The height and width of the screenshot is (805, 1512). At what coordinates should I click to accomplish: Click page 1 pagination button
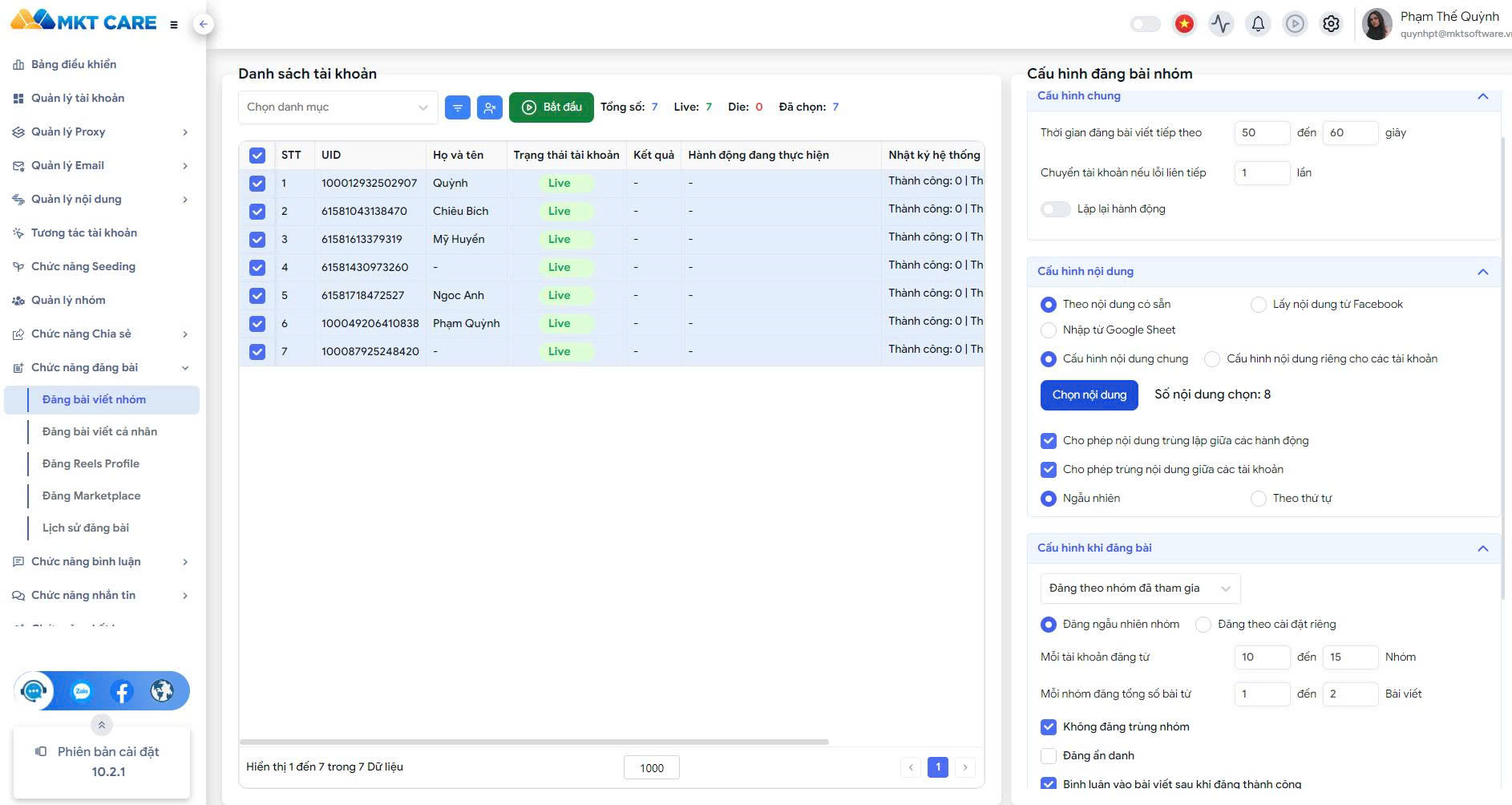point(938,767)
